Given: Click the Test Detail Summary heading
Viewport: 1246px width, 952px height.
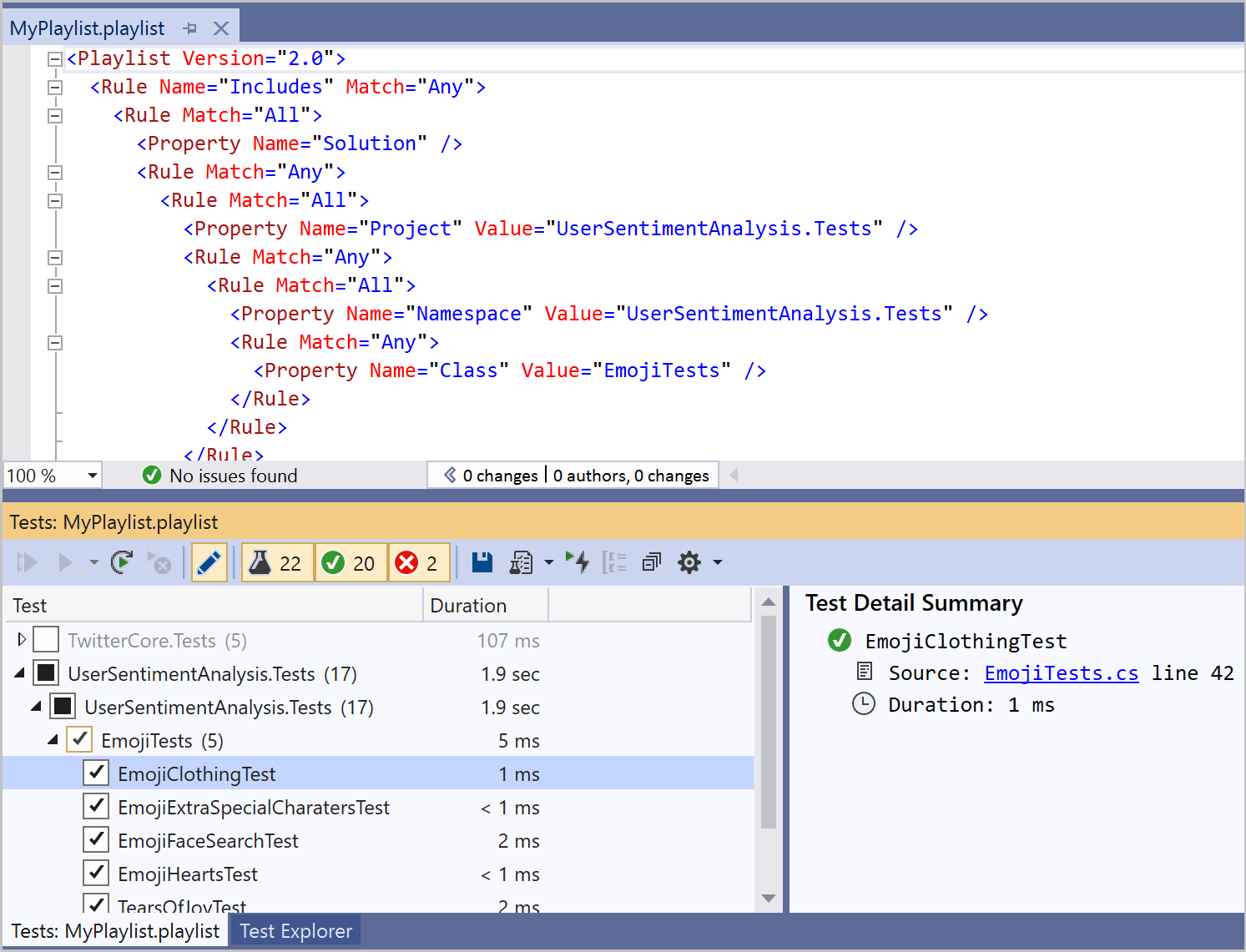Looking at the screenshot, I should pos(914,602).
